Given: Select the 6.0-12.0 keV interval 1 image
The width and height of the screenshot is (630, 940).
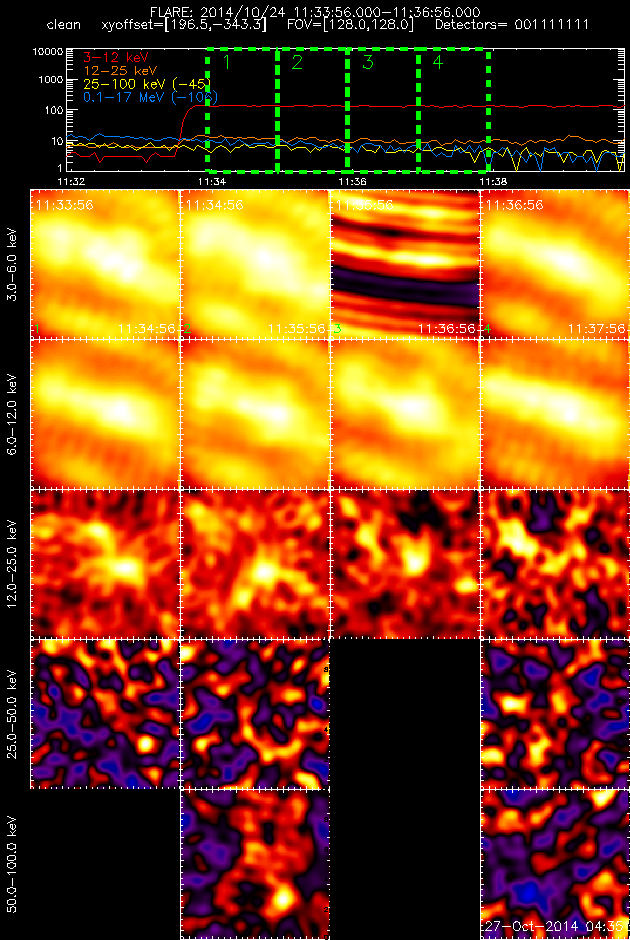Looking at the screenshot, I should 104,414.
